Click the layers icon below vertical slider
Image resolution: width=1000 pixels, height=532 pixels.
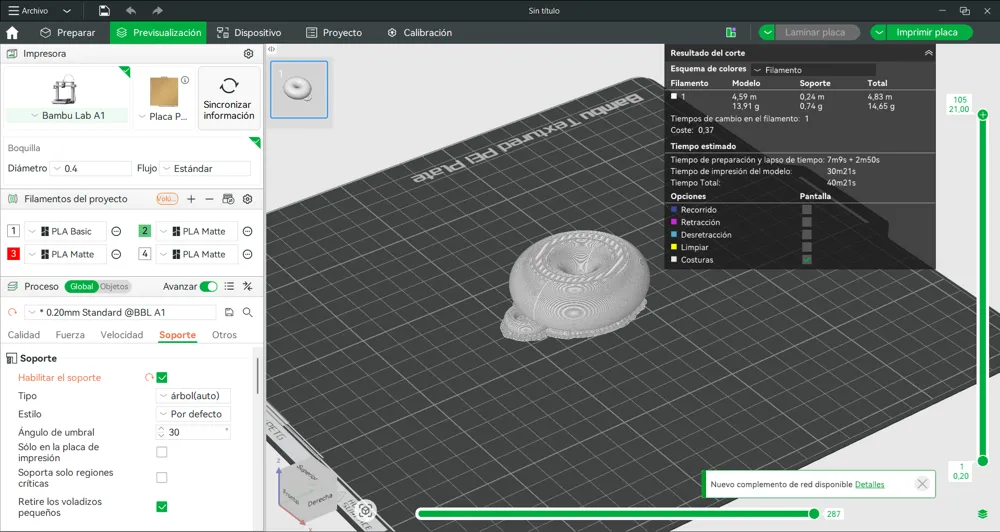click(x=983, y=514)
